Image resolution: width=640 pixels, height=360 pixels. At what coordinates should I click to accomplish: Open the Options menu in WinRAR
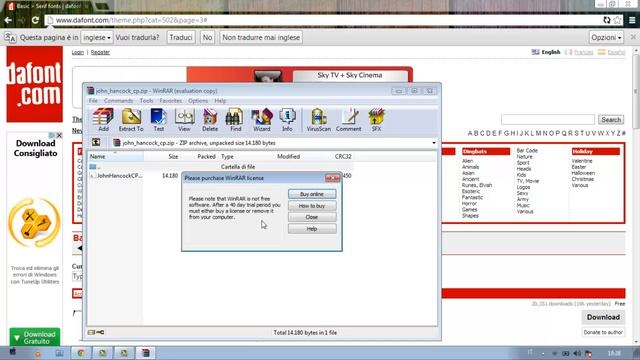(x=198, y=101)
